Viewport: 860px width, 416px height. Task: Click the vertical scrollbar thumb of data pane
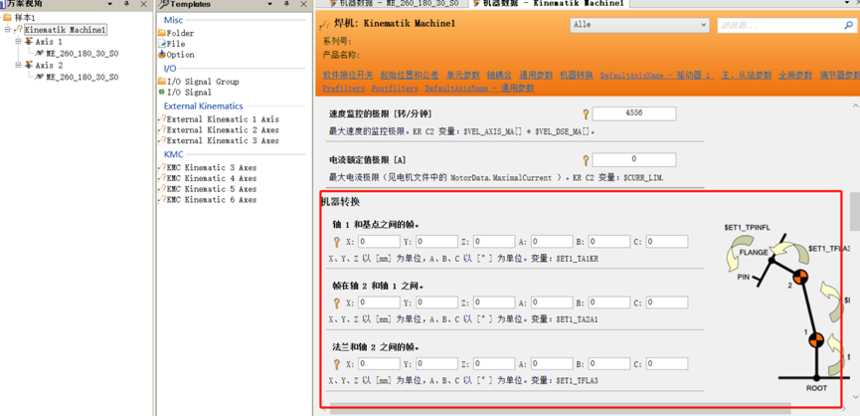click(x=855, y=211)
